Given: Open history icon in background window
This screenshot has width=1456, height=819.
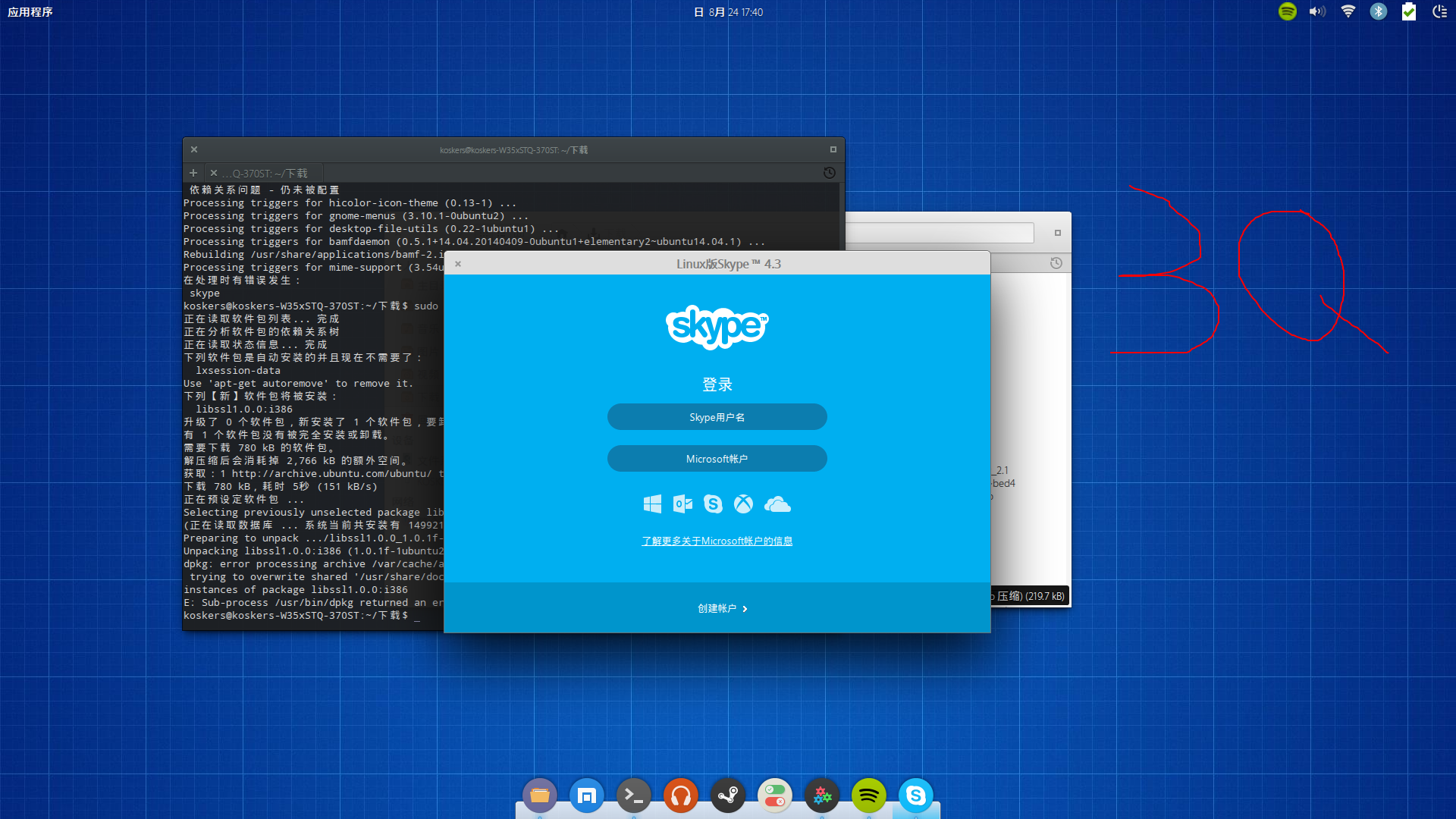Looking at the screenshot, I should (x=1056, y=262).
